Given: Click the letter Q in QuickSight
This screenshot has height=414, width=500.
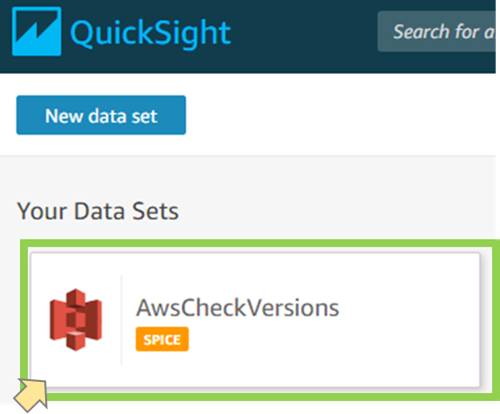Looking at the screenshot, I should click(x=83, y=33).
